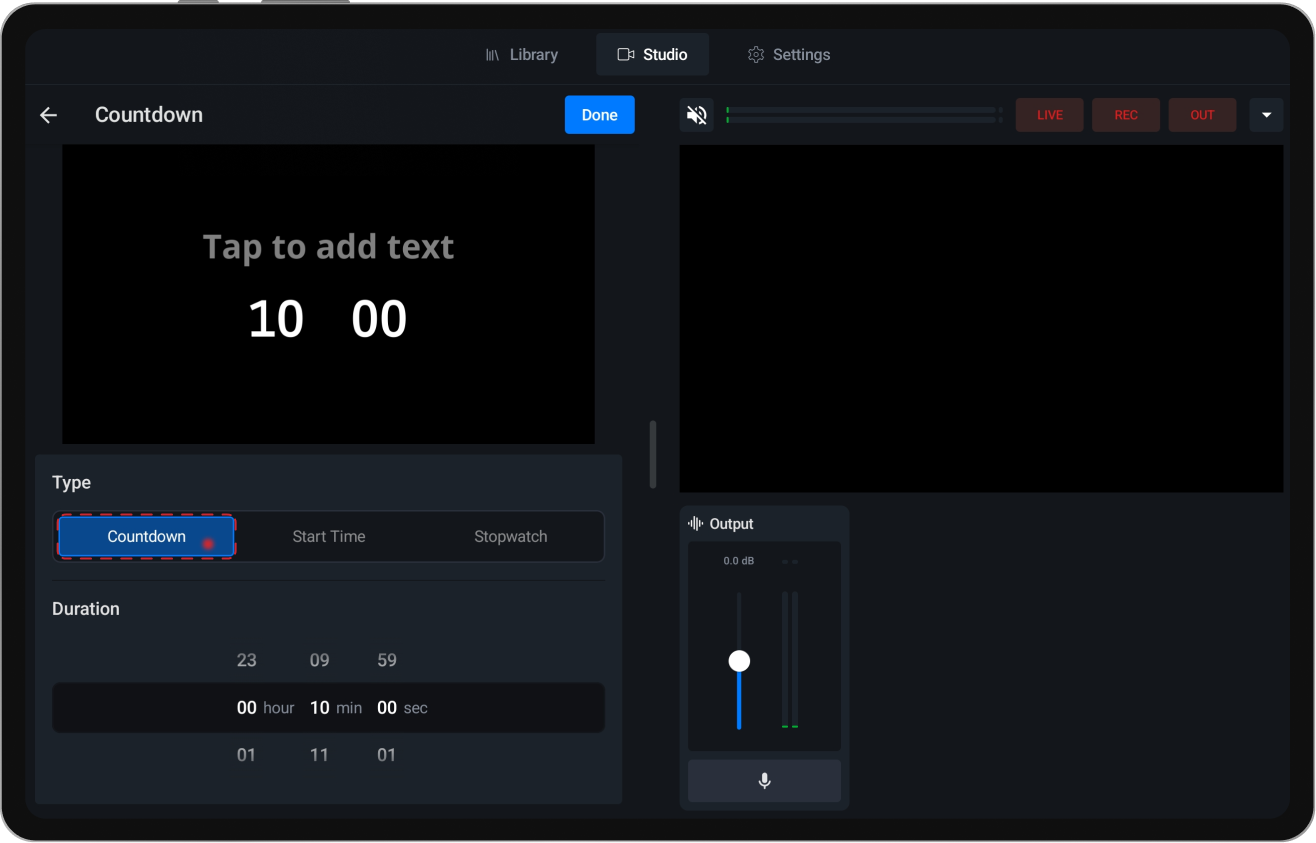Click the waveform icon next to Output label
The image size is (1316, 843).
coord(694,523)
